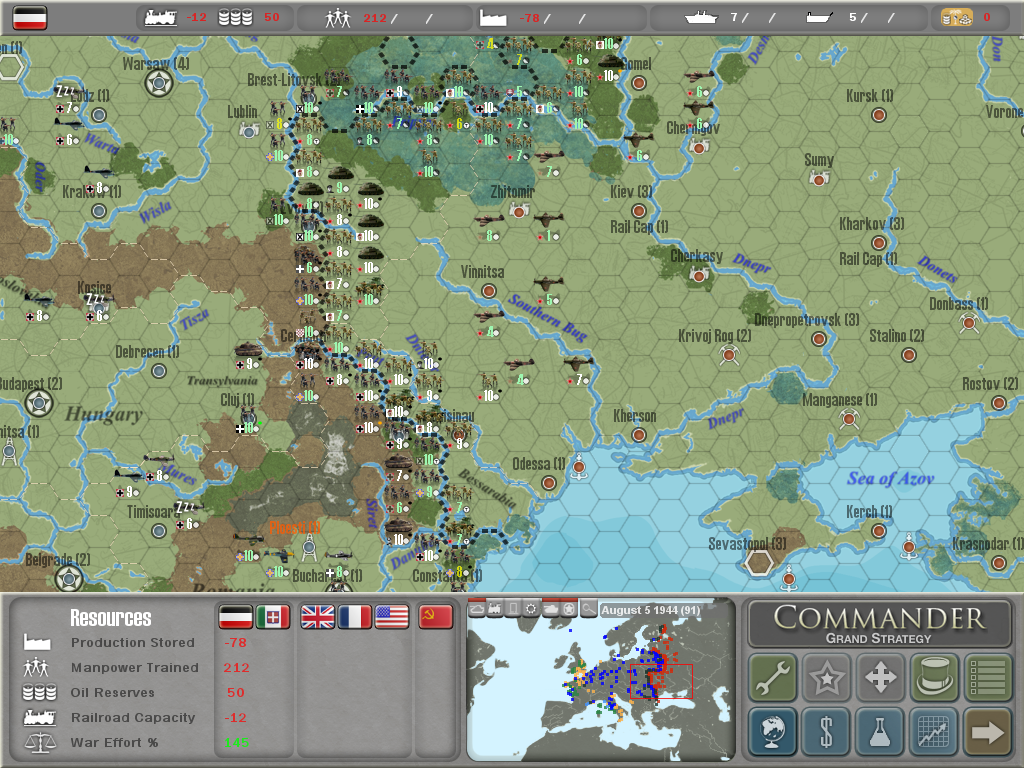Open the dollar sign purchase button
The height and width of the screenshot is (768, 1024).
click(x=827, y=731)
